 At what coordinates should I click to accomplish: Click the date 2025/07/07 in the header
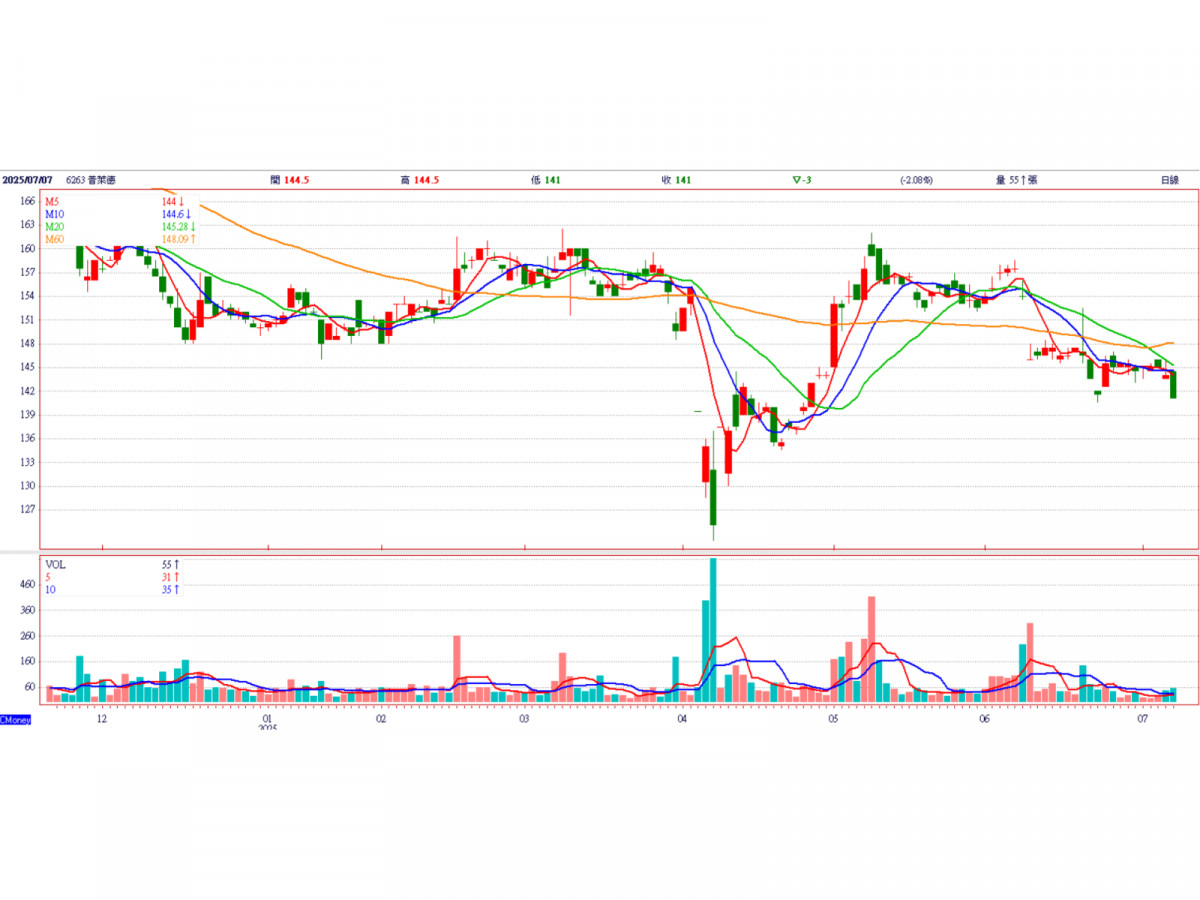[27, 180]
